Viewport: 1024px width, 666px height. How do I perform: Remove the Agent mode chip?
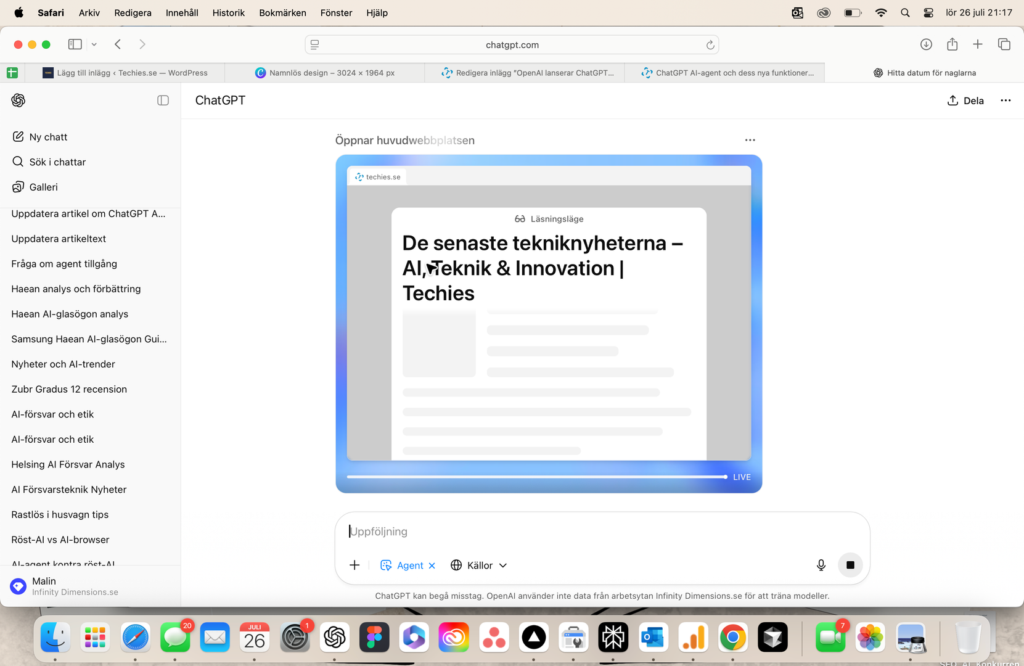pyautogui.click(x=432, y=566)
